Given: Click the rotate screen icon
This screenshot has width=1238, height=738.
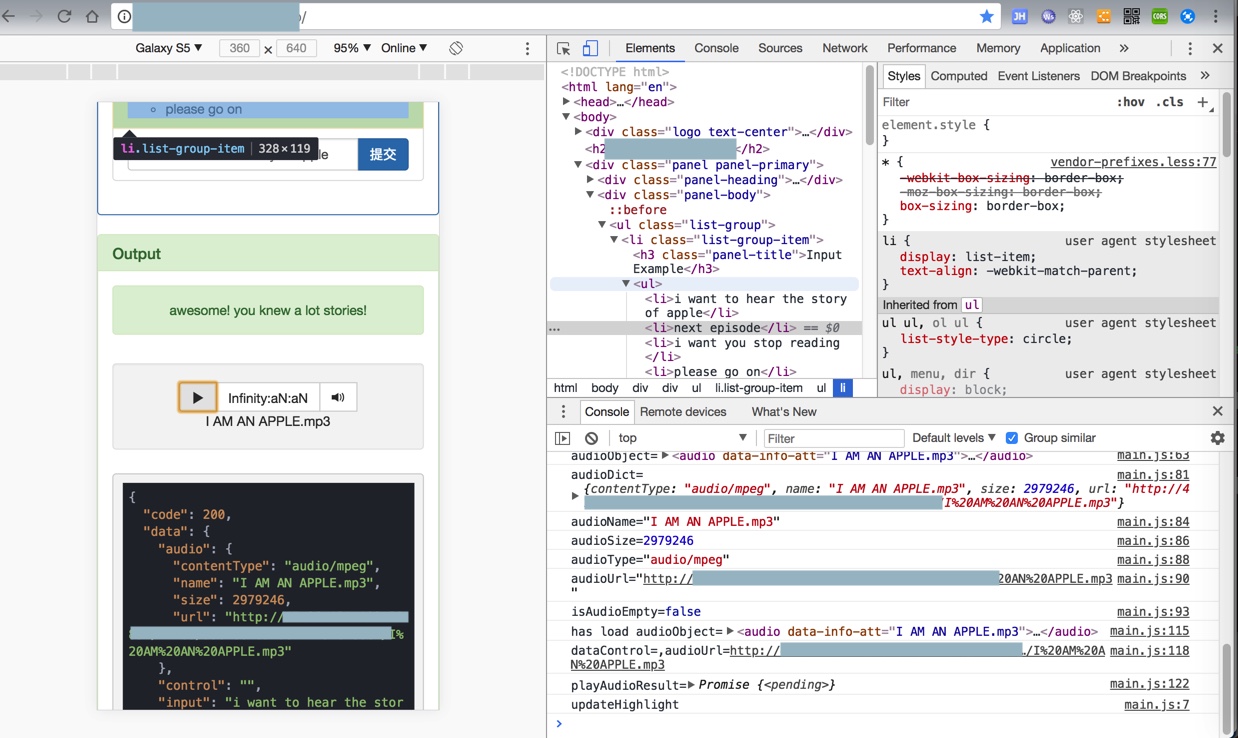Looking at the screenshot, I should [456, 48].
